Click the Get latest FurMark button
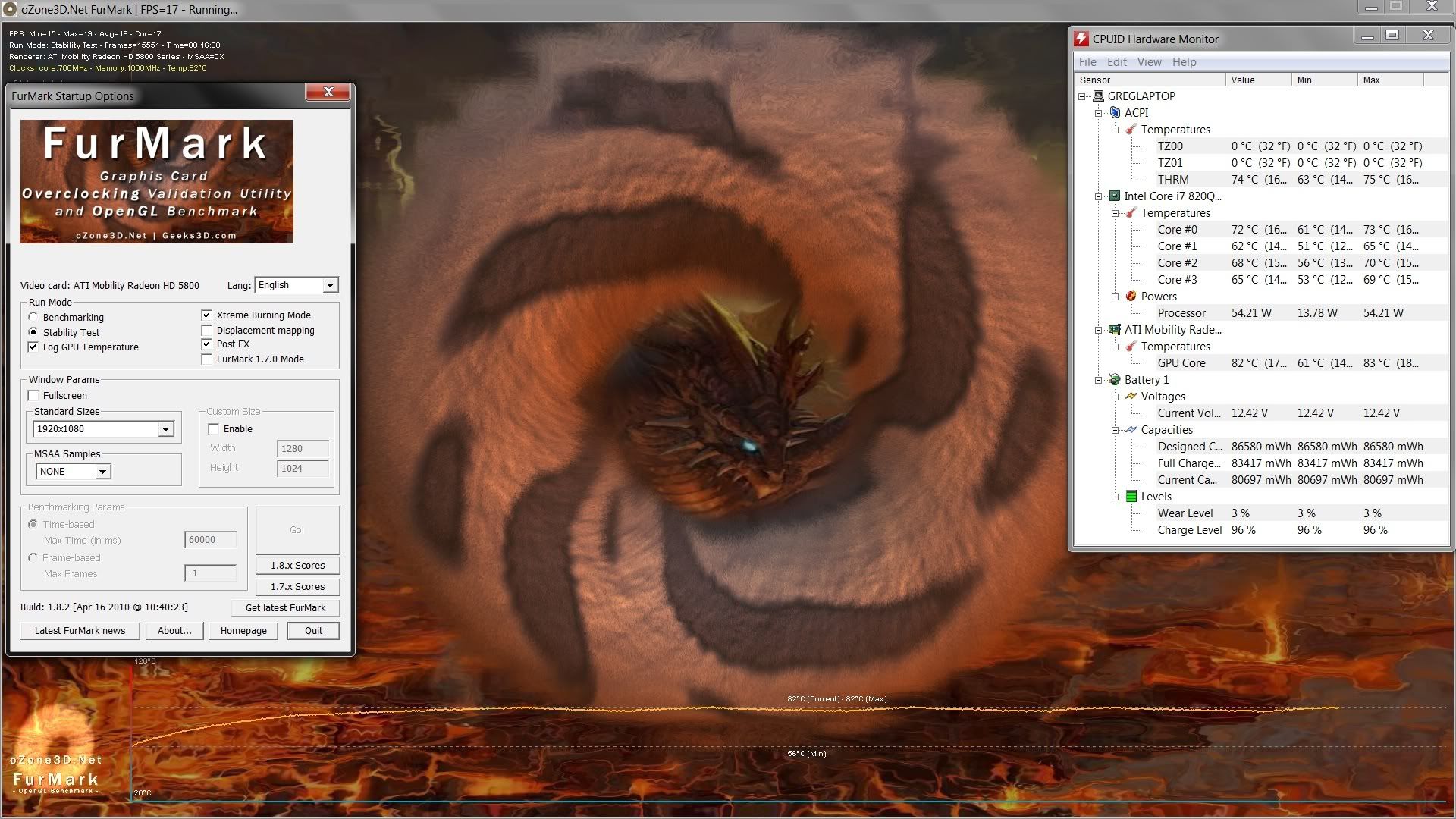 (x=285, y=608)
